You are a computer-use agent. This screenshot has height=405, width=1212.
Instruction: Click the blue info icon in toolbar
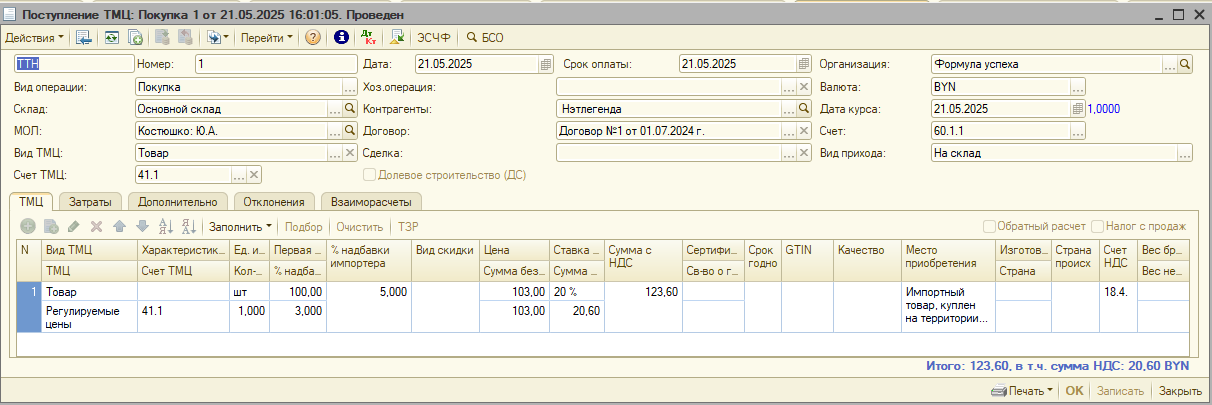341,38
